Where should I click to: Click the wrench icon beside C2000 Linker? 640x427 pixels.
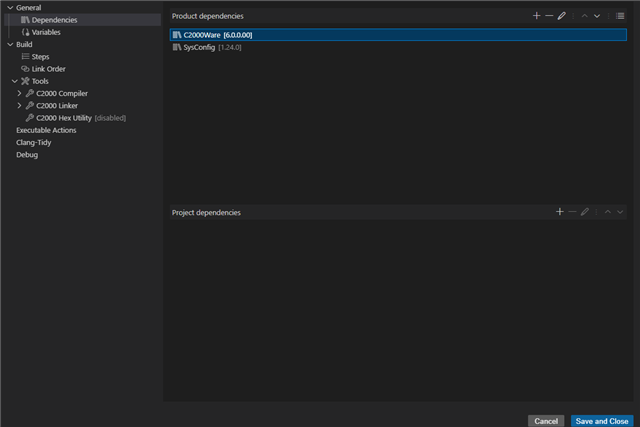pos(30,105)
